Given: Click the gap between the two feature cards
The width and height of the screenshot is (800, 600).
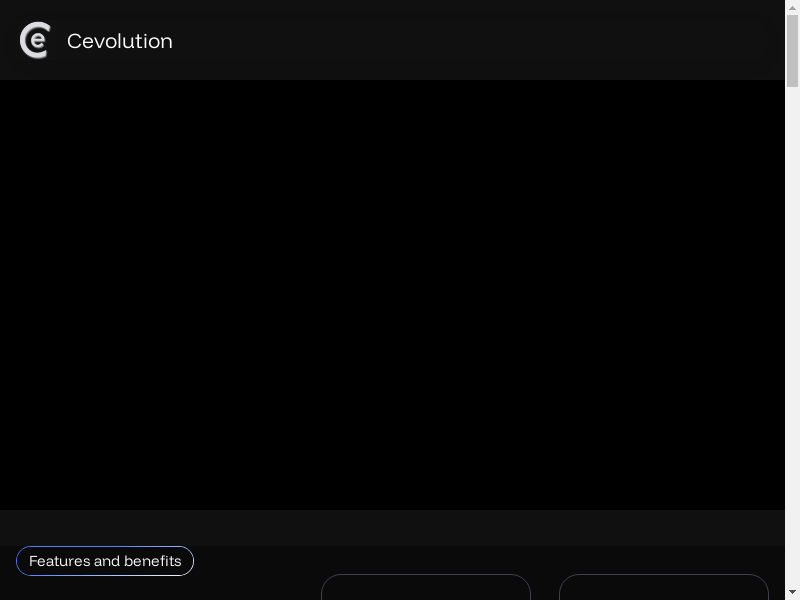Looking at the screenshot, I should (545, 588).
